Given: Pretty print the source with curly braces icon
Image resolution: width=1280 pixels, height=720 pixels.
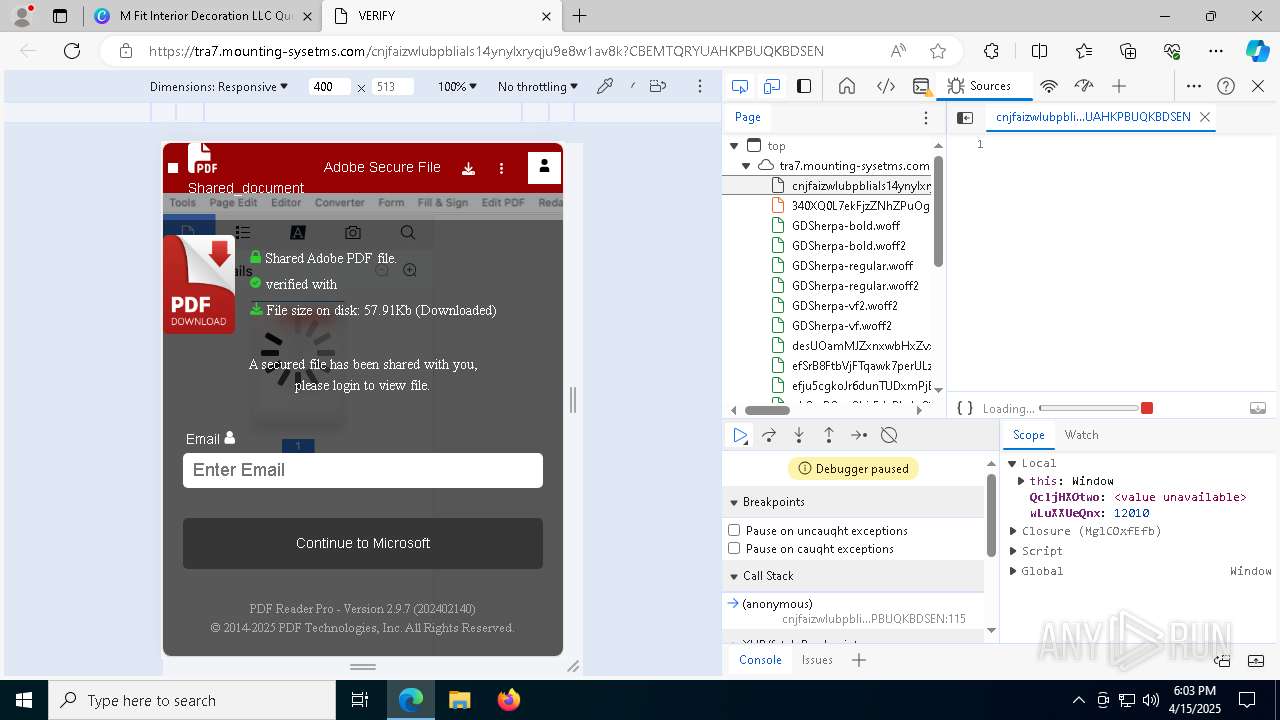Looking at the screenshot, I should point(965,408).
